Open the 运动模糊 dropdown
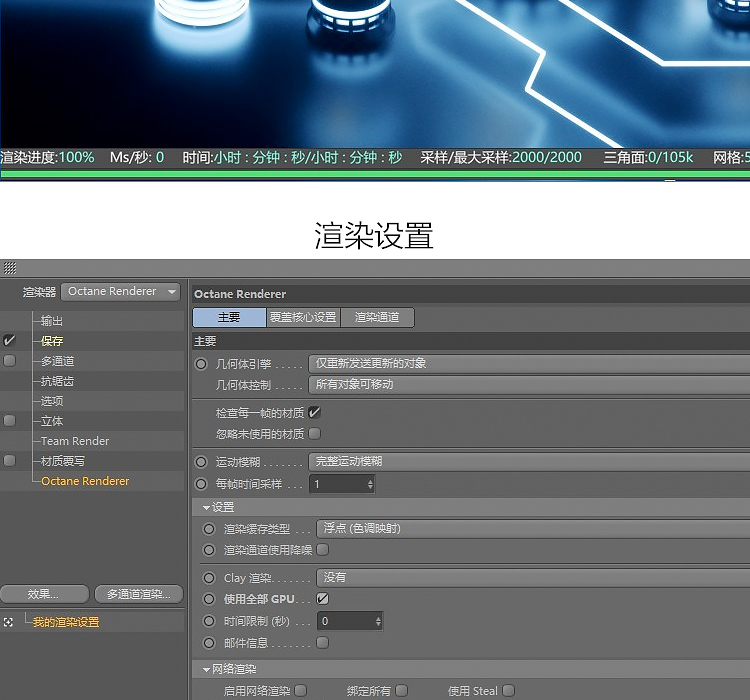This screenshot has width=750, height=700. tap(529, 462)
